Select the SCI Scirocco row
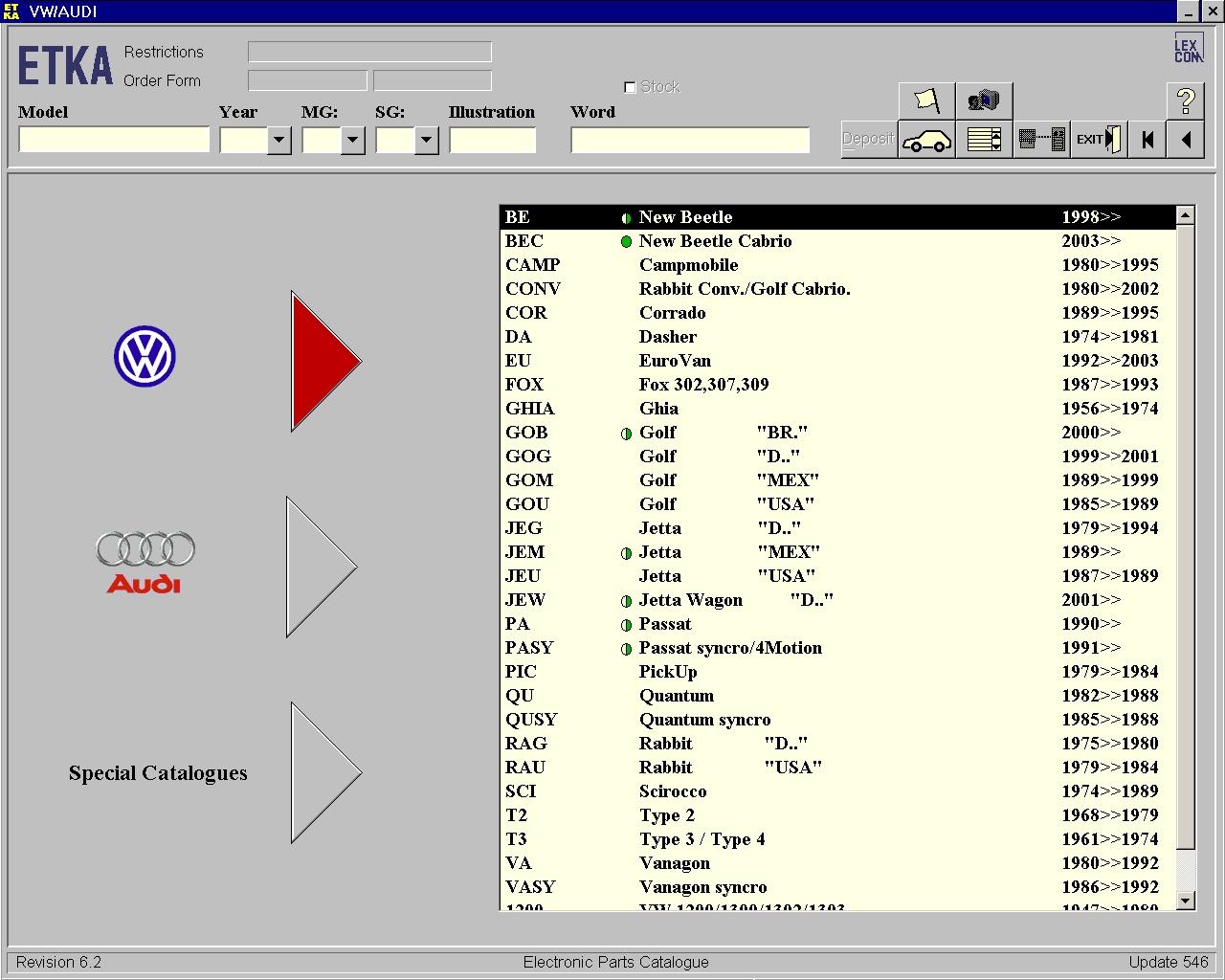 point(837,791)
